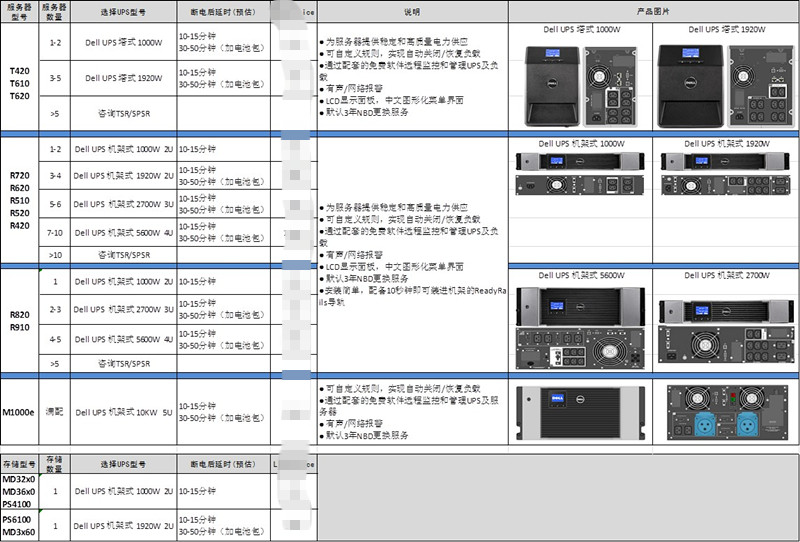The width and height of the screenshot is (800, 542).
Task: Click the Dell UPS 机架式 2700W label above image
Action: (x=727, y=276)
